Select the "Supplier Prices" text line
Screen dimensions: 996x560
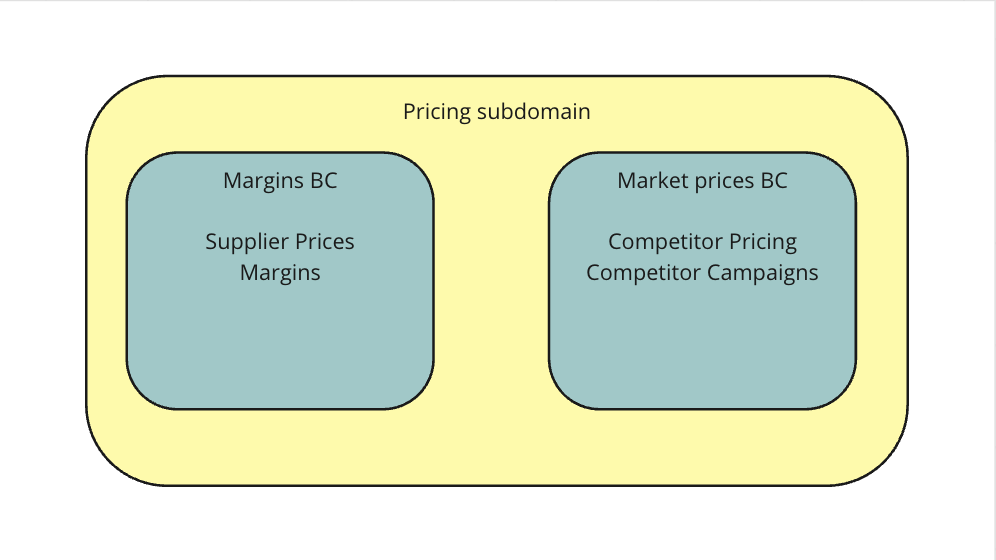[280, 242]
